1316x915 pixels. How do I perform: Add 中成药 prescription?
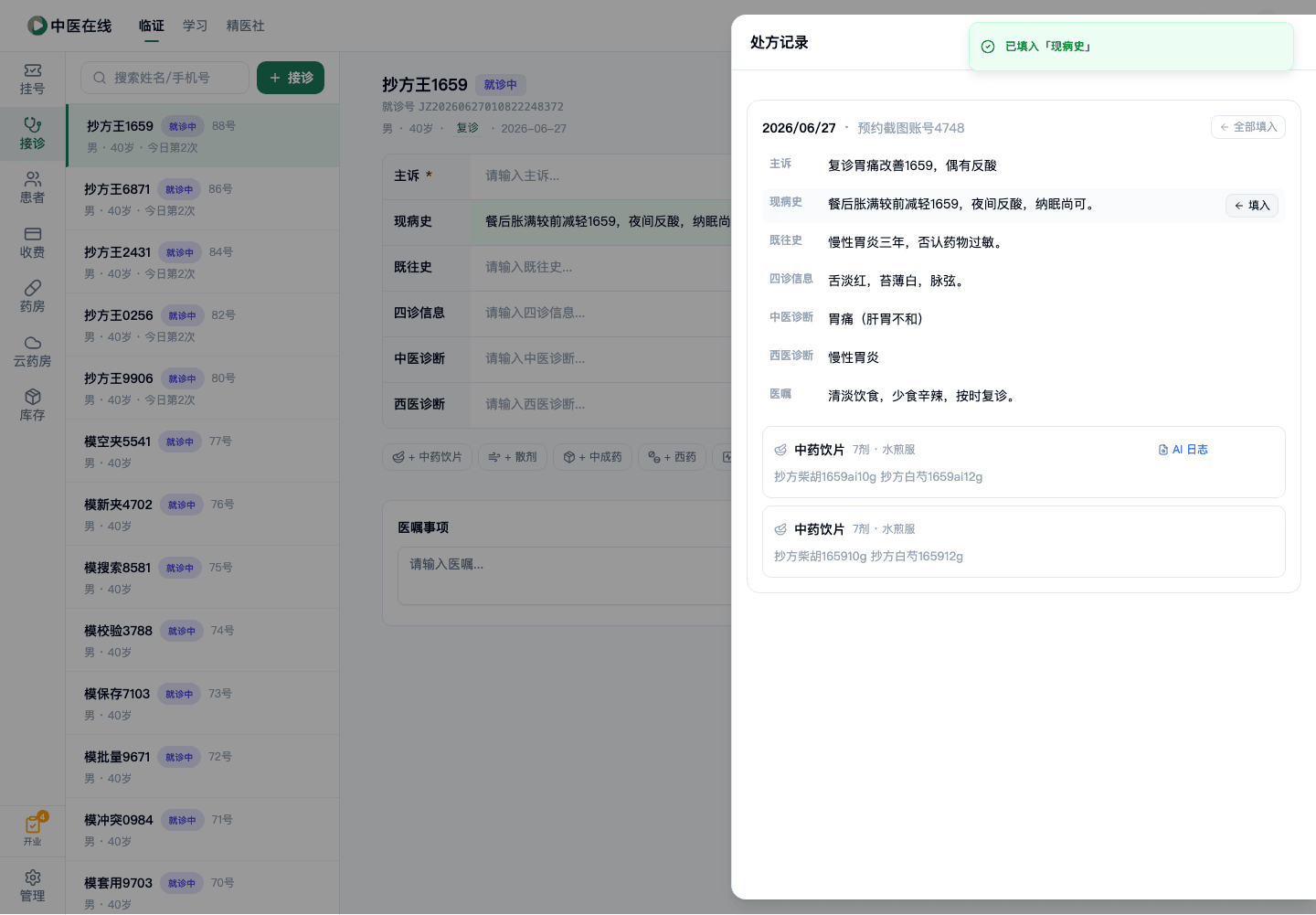tap(593, 457)
